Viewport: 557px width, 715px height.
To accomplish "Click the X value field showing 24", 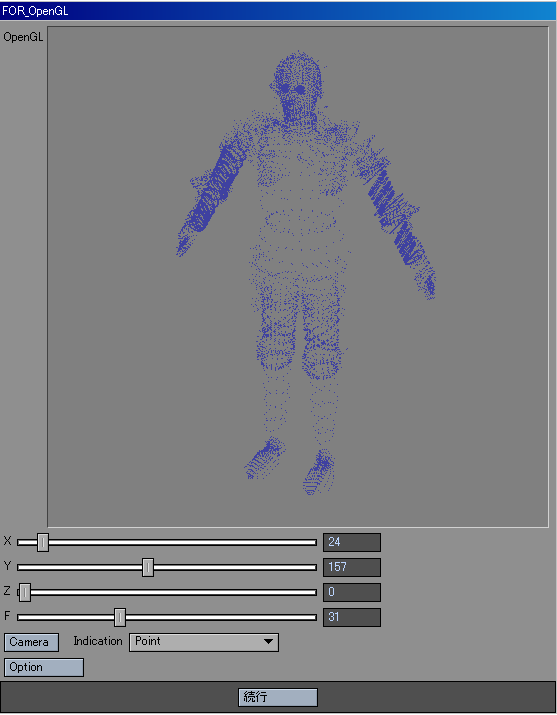I will pyautogui.click(x=352, y=542).
